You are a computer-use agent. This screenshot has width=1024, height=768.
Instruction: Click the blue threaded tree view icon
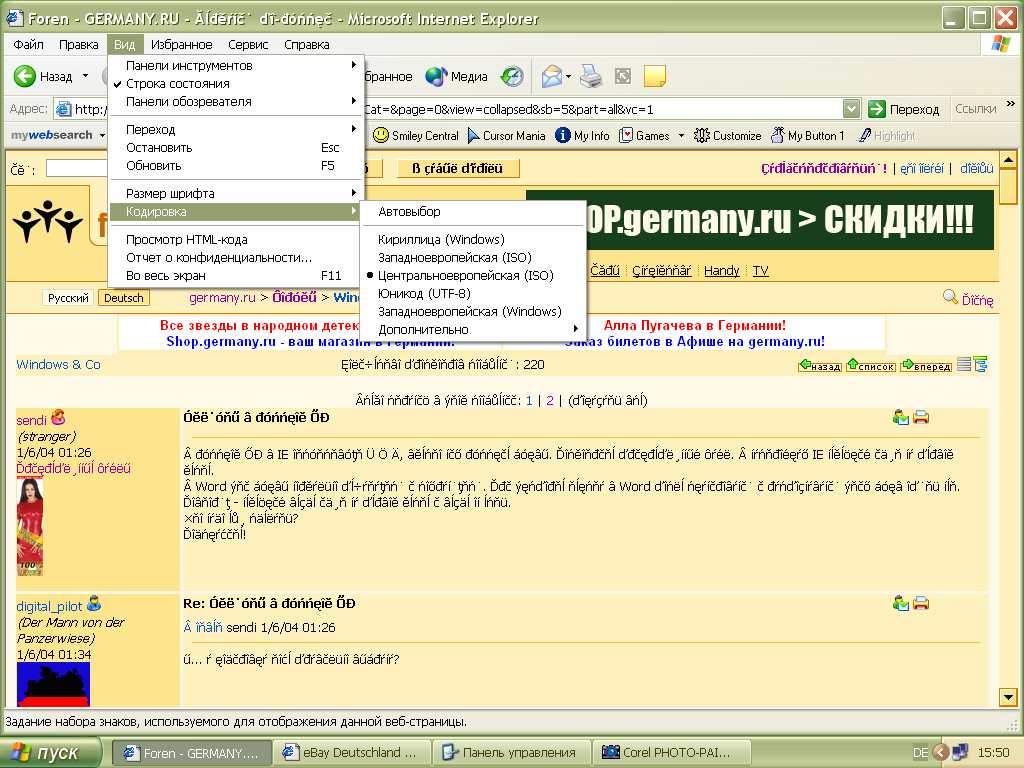point(980,364)
